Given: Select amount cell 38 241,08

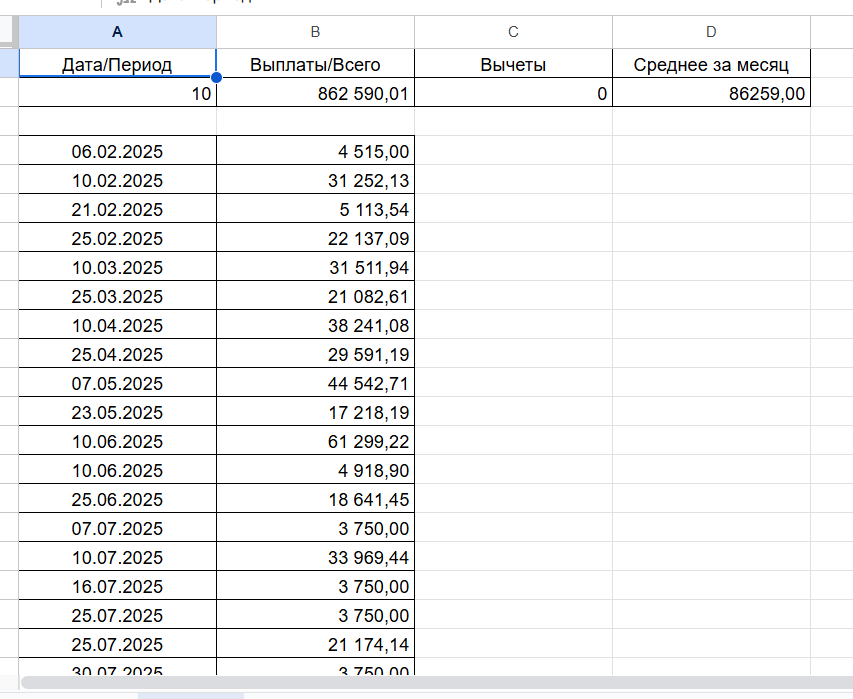Looking at the screenshot, I should pos(316,325).
